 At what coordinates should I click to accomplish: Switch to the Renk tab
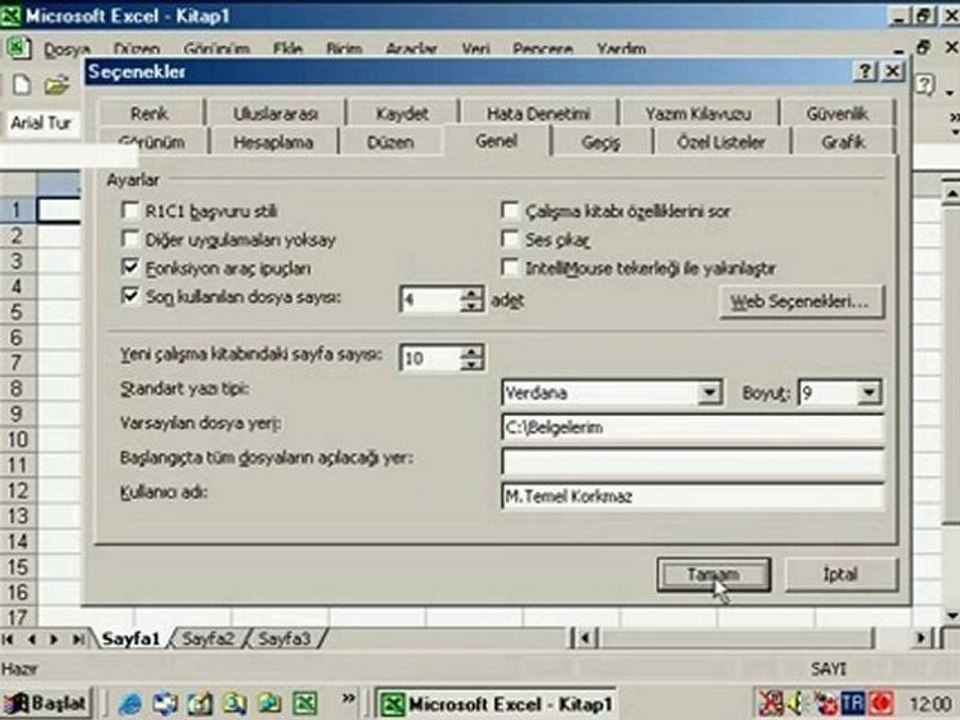149,113
